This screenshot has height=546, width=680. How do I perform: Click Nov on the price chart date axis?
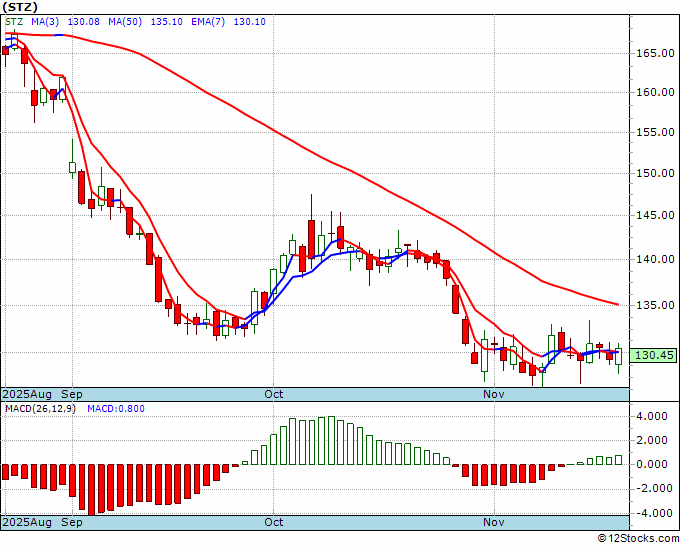(x=494, y=394)
